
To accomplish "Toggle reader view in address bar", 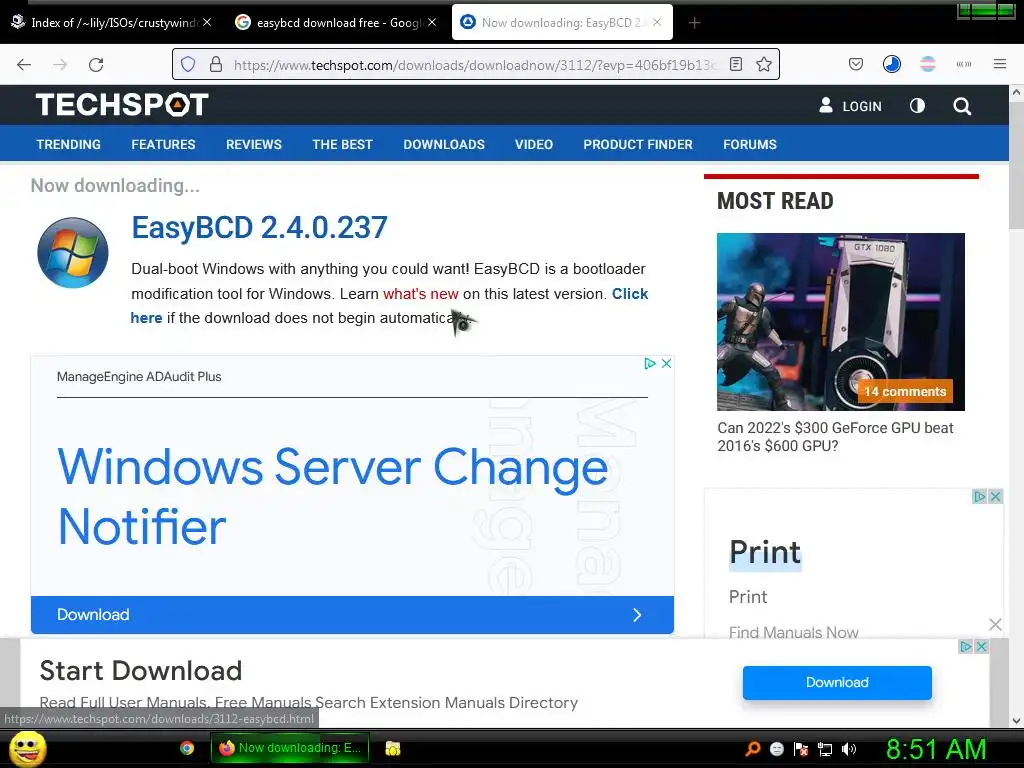I will click(736, 64).
